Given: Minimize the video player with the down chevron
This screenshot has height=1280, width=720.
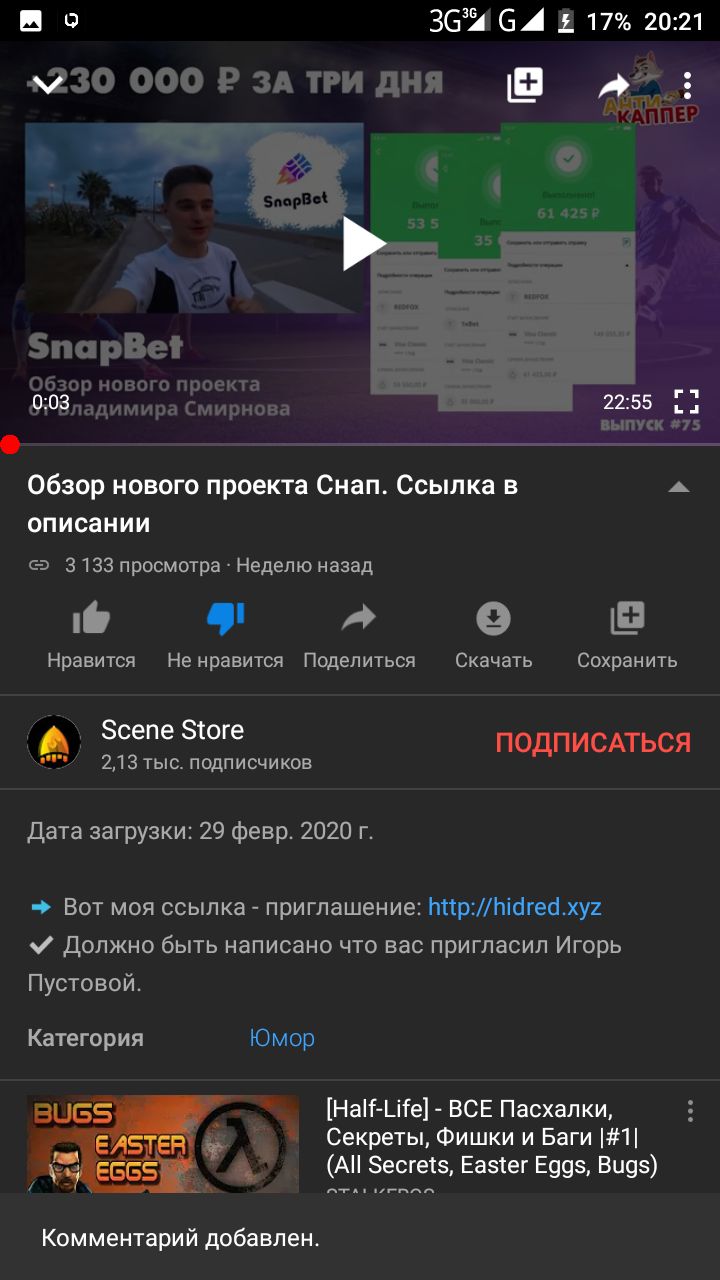Looking at the screenshot, I should pyautogui.click(x=49, y=85).
